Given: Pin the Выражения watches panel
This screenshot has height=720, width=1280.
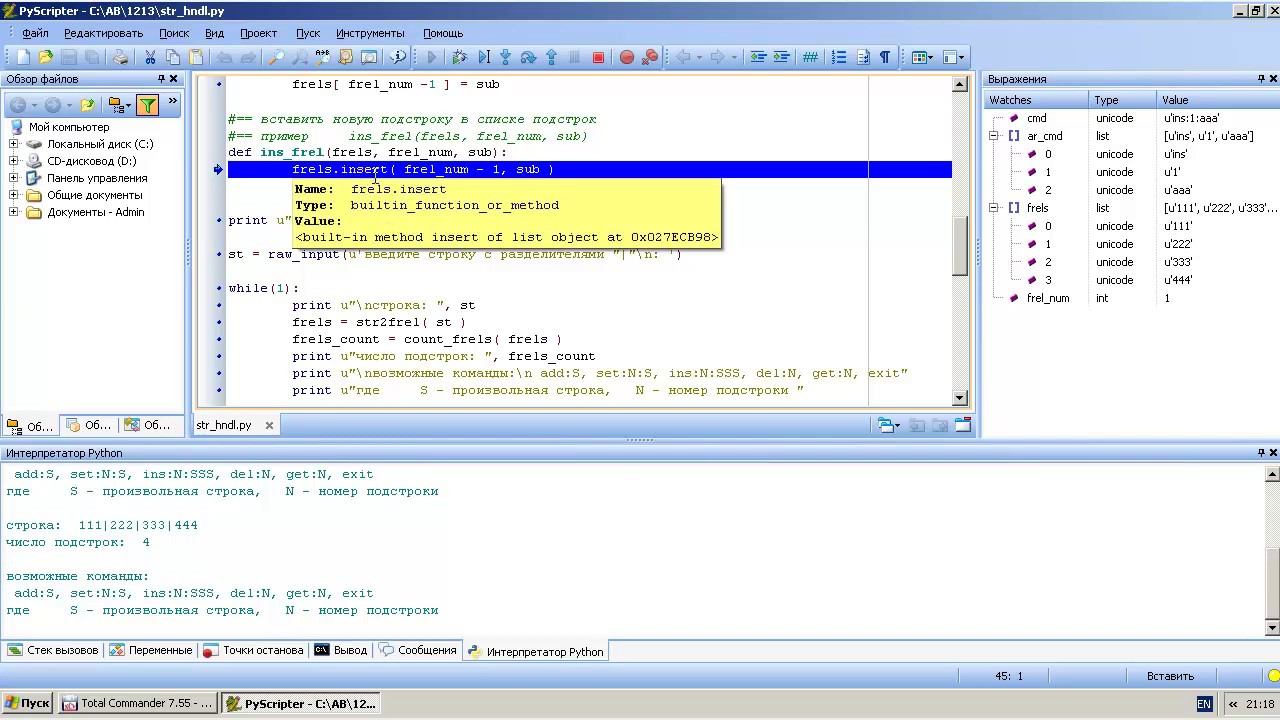Looking at the screenshot, I should coord(1261,79).
